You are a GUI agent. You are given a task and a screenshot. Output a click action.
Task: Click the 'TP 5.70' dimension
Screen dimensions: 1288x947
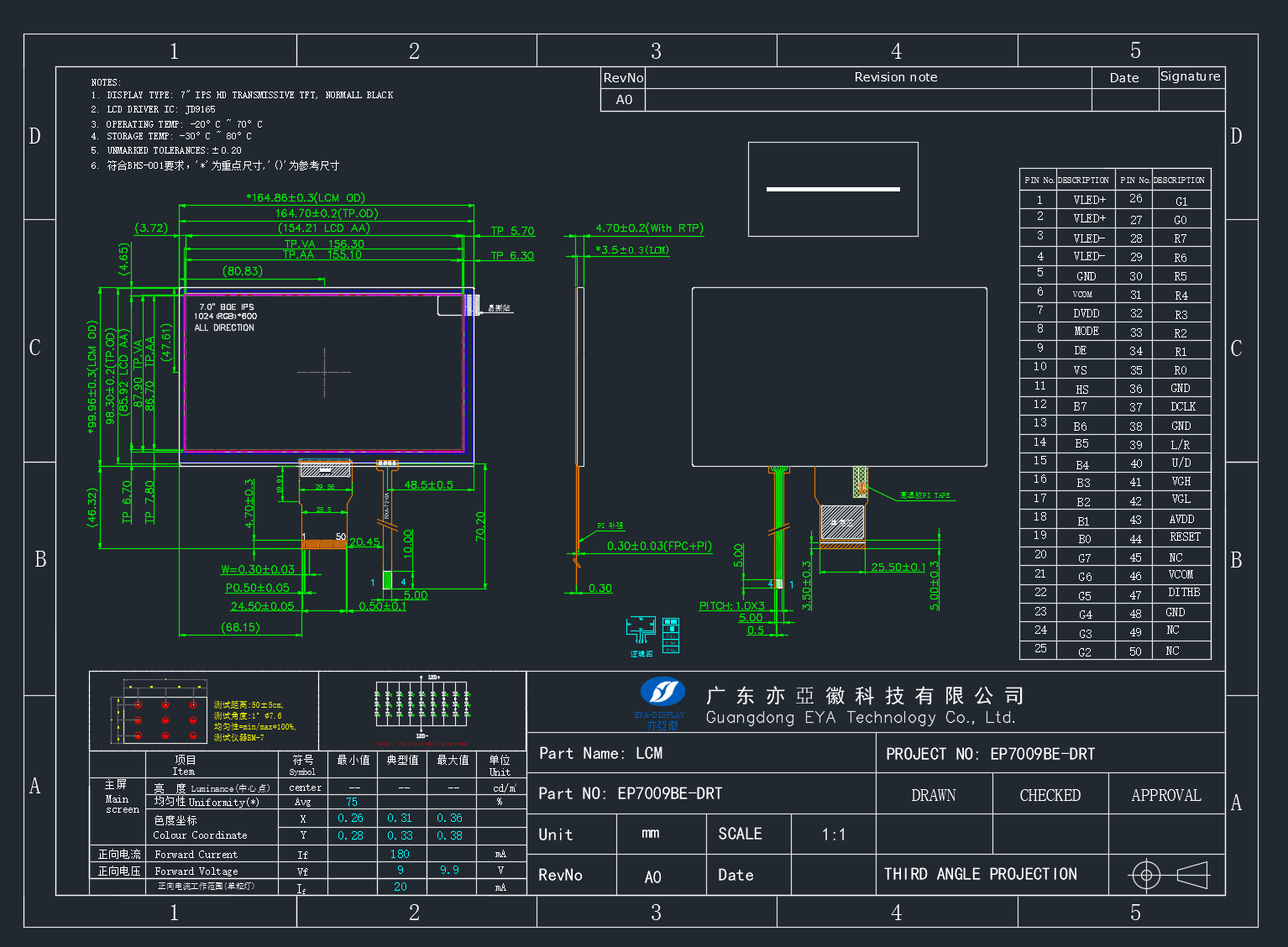(512, 231)
